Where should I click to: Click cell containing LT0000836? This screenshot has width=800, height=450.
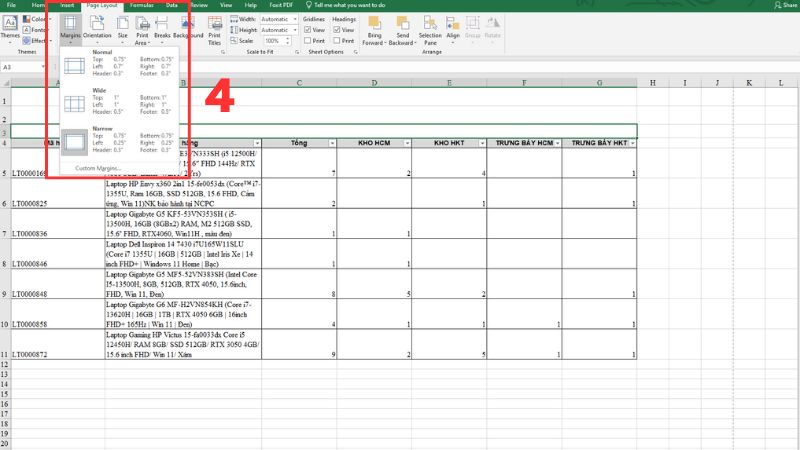(58, 223)
